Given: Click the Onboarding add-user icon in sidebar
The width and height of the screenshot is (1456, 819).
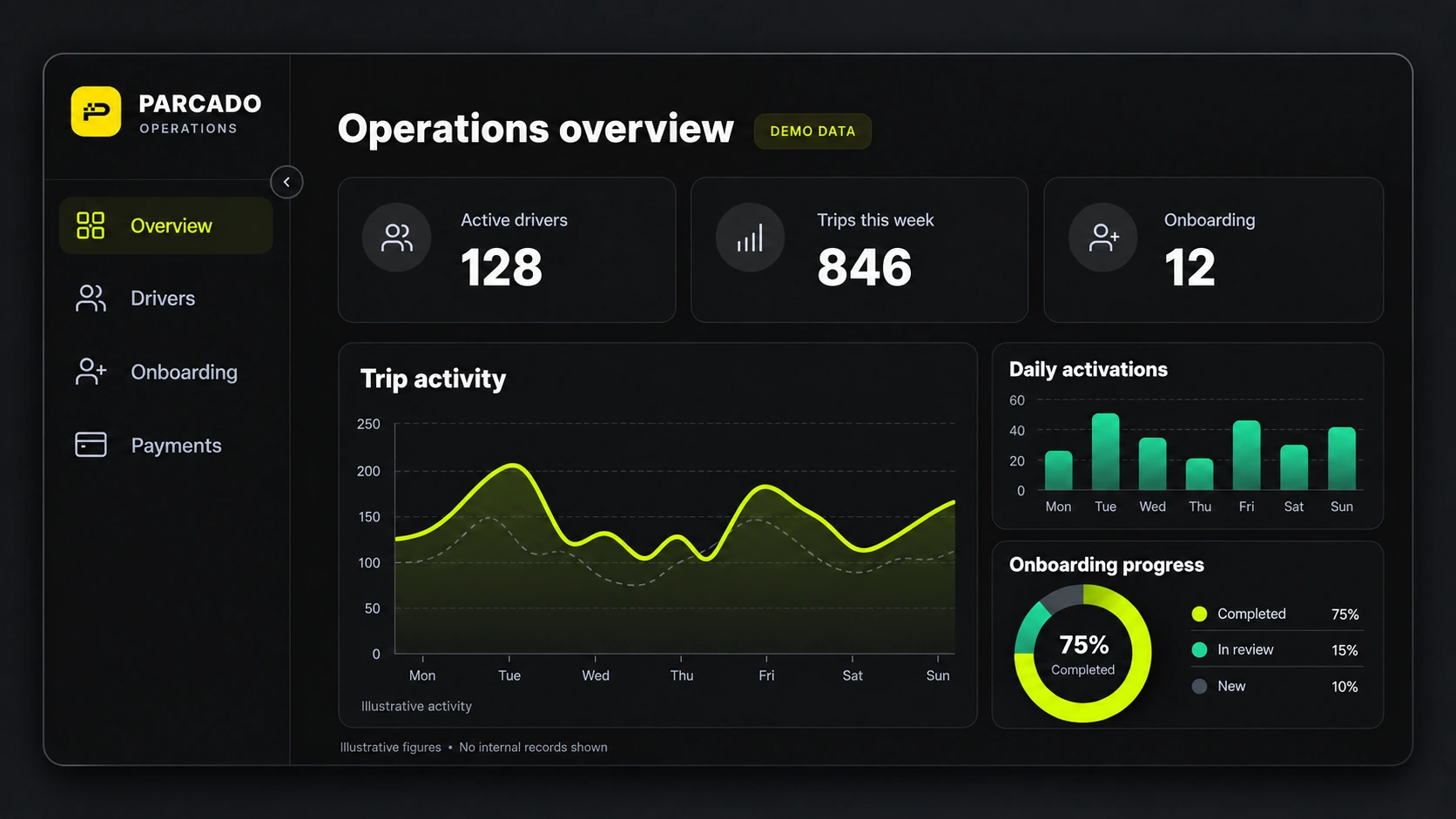Looking at the screenshot, I should [x=91, y=372].
